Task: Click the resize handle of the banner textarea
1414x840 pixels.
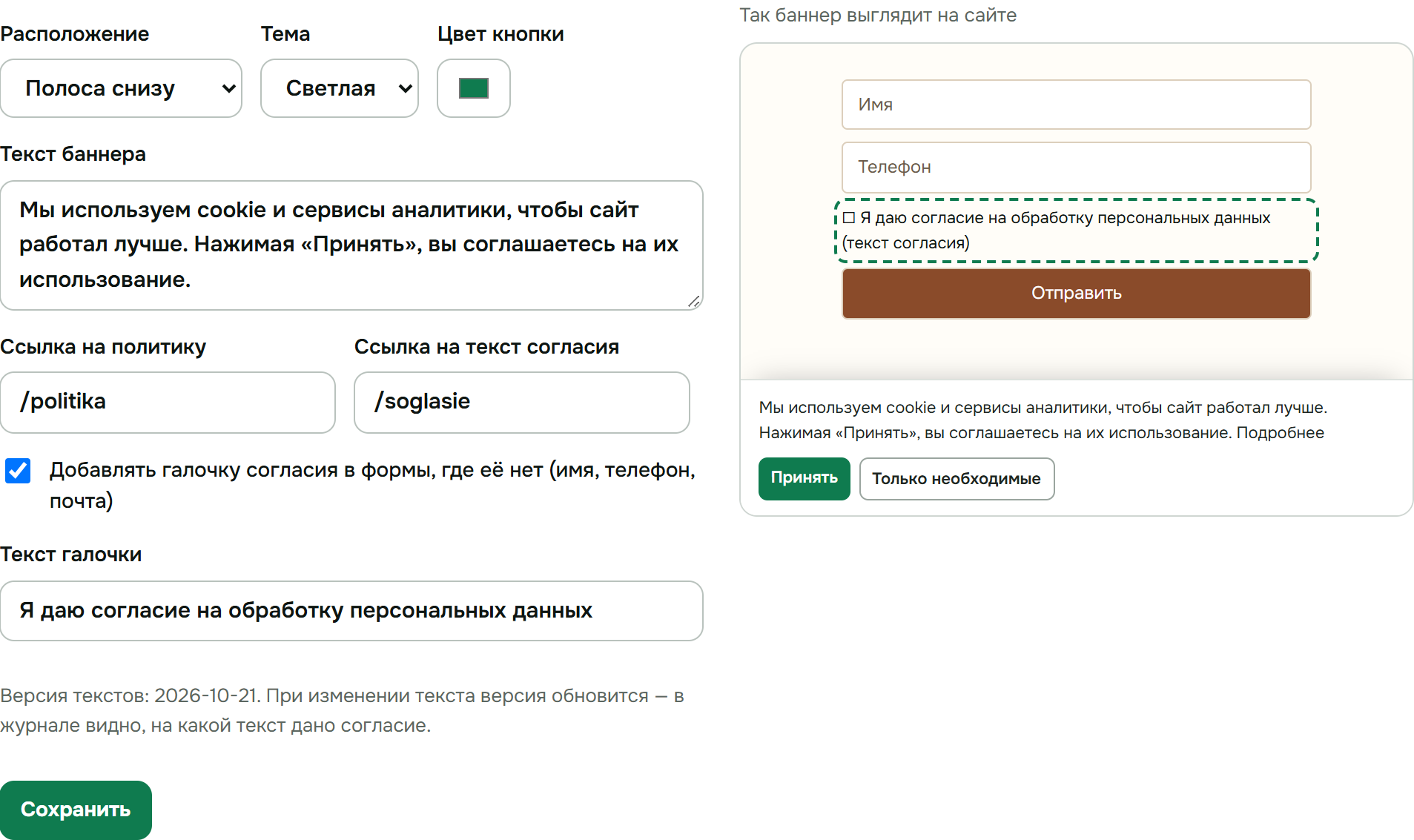Action: pyautogui.click(x=694, y=301)
